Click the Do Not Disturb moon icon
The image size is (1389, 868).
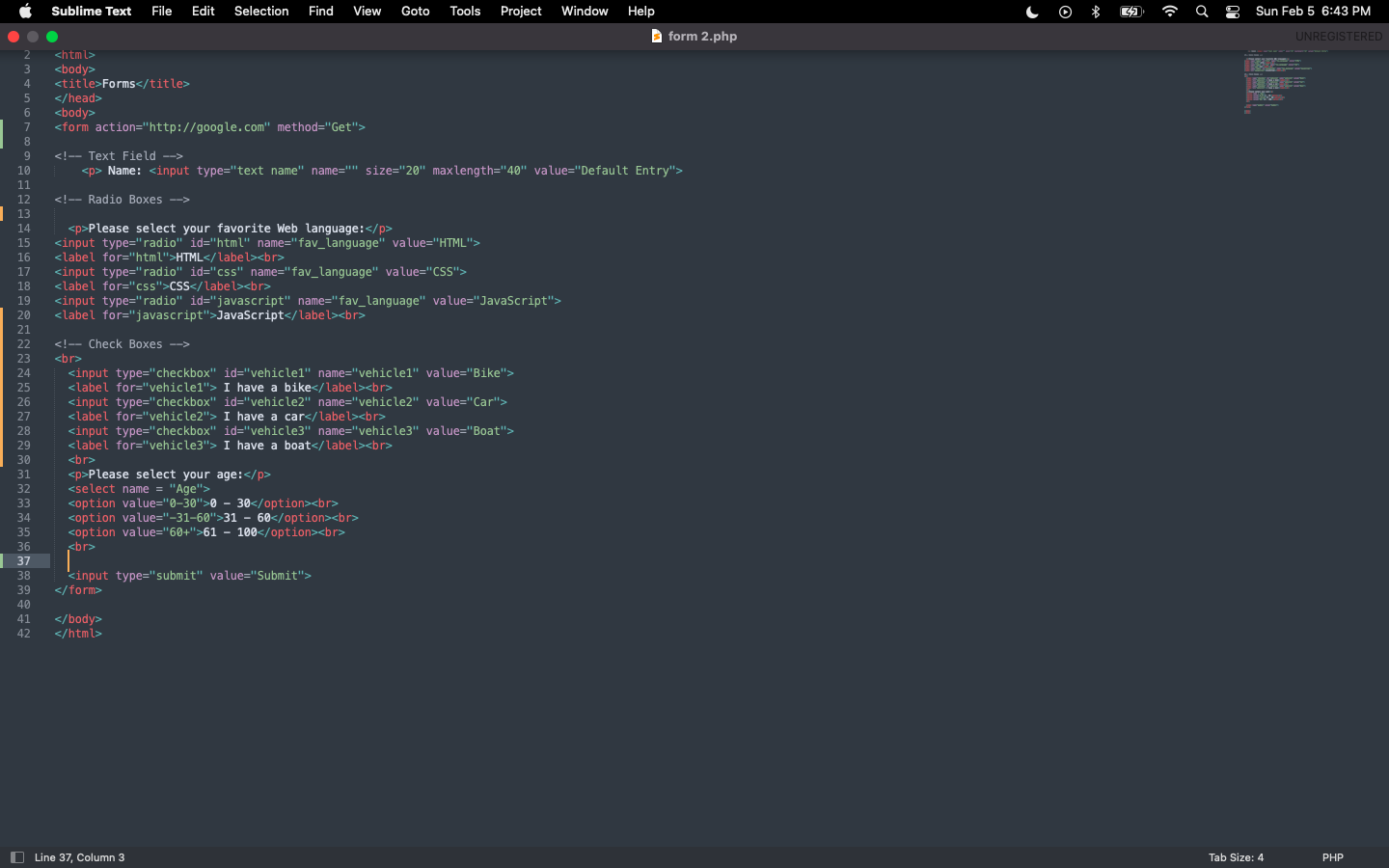tap(1032, 12)
